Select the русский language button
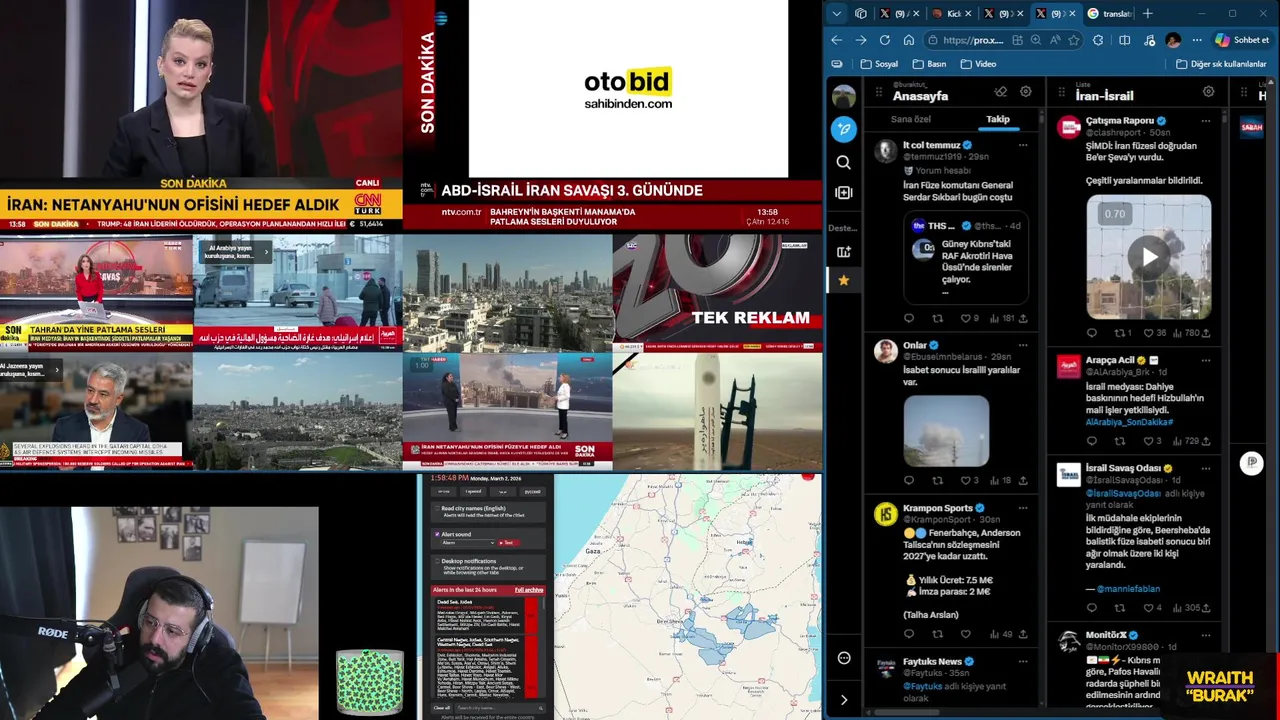This screenshot has height=720, width=1280. click(532, 491)
